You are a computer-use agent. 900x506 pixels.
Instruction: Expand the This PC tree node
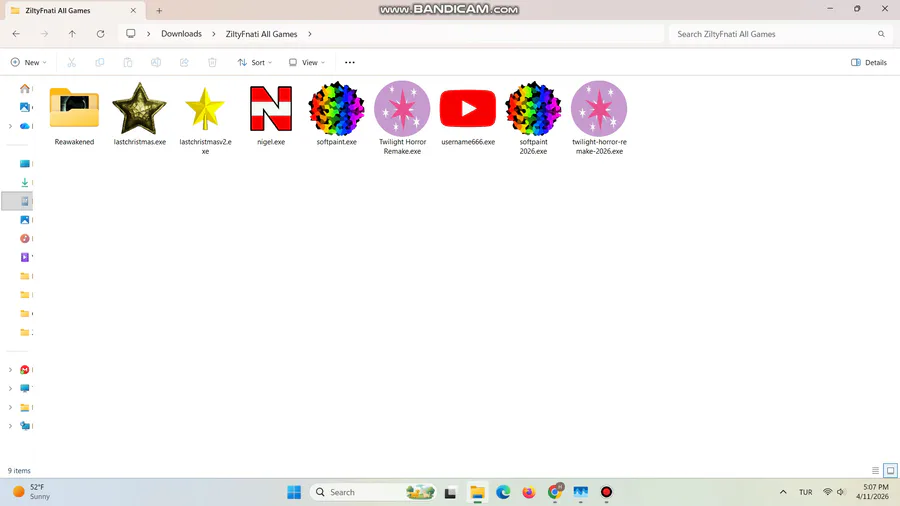pos(10,388)
